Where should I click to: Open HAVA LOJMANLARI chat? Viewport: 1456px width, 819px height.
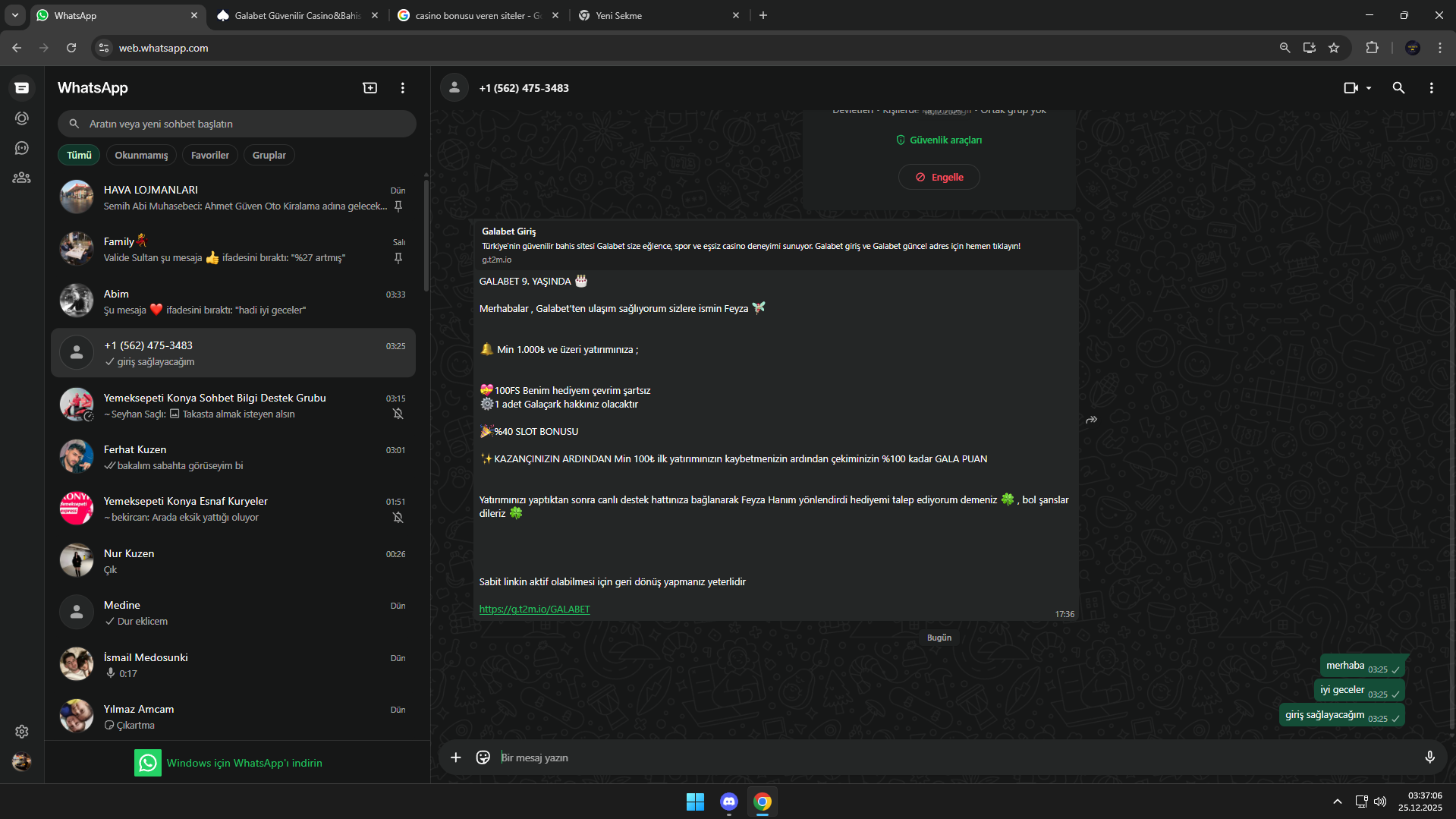tap(233, 197)
